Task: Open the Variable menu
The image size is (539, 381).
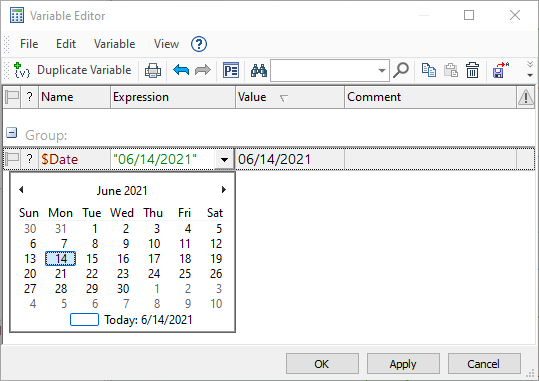Action: [114, 44]
